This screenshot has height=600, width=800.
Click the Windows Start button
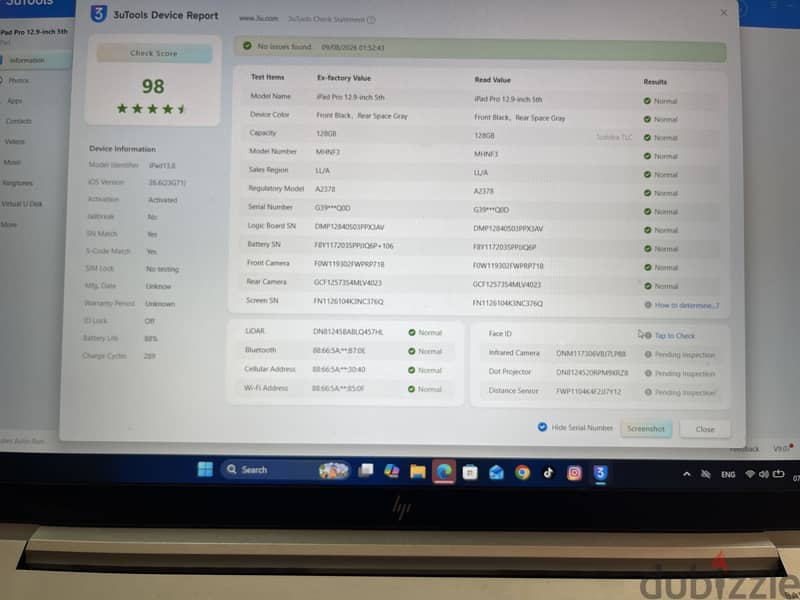(205, 469)
